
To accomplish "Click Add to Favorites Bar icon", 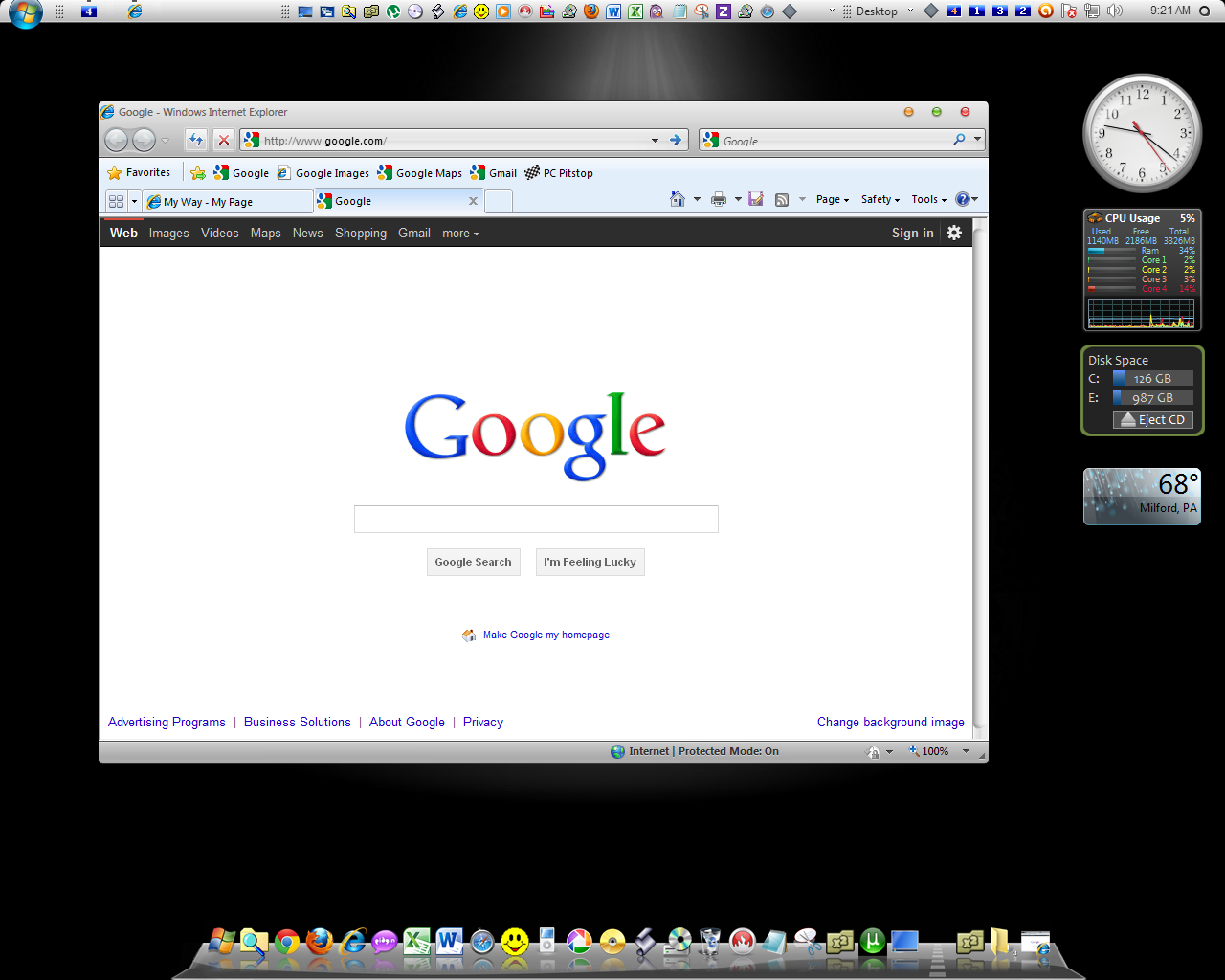I will [x=197, y=172].
